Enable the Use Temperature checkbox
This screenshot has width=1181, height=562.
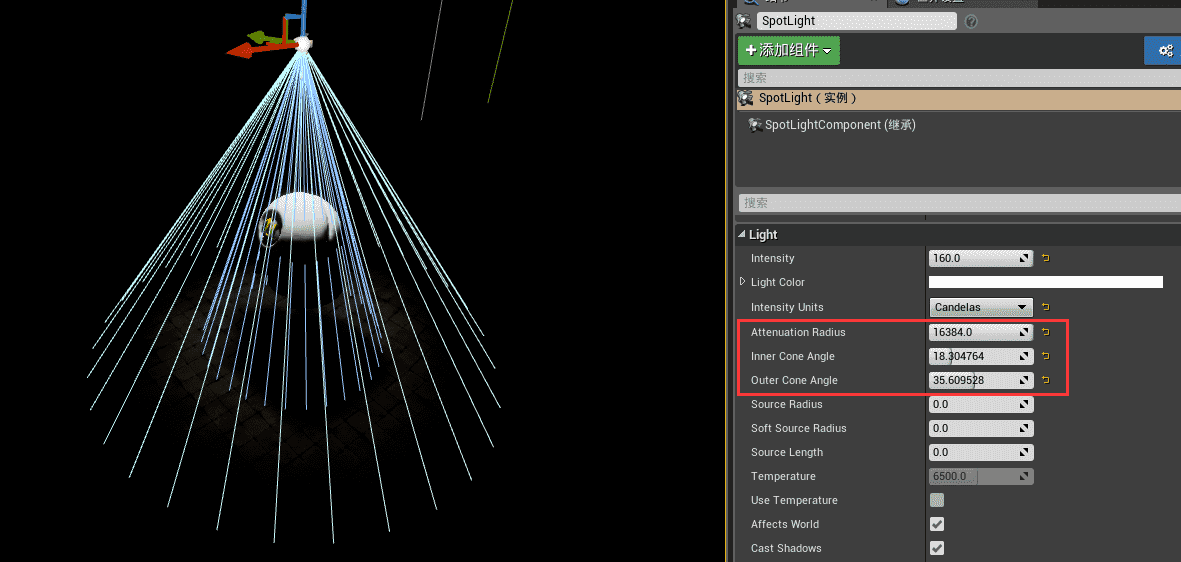(x=937, y=500)
